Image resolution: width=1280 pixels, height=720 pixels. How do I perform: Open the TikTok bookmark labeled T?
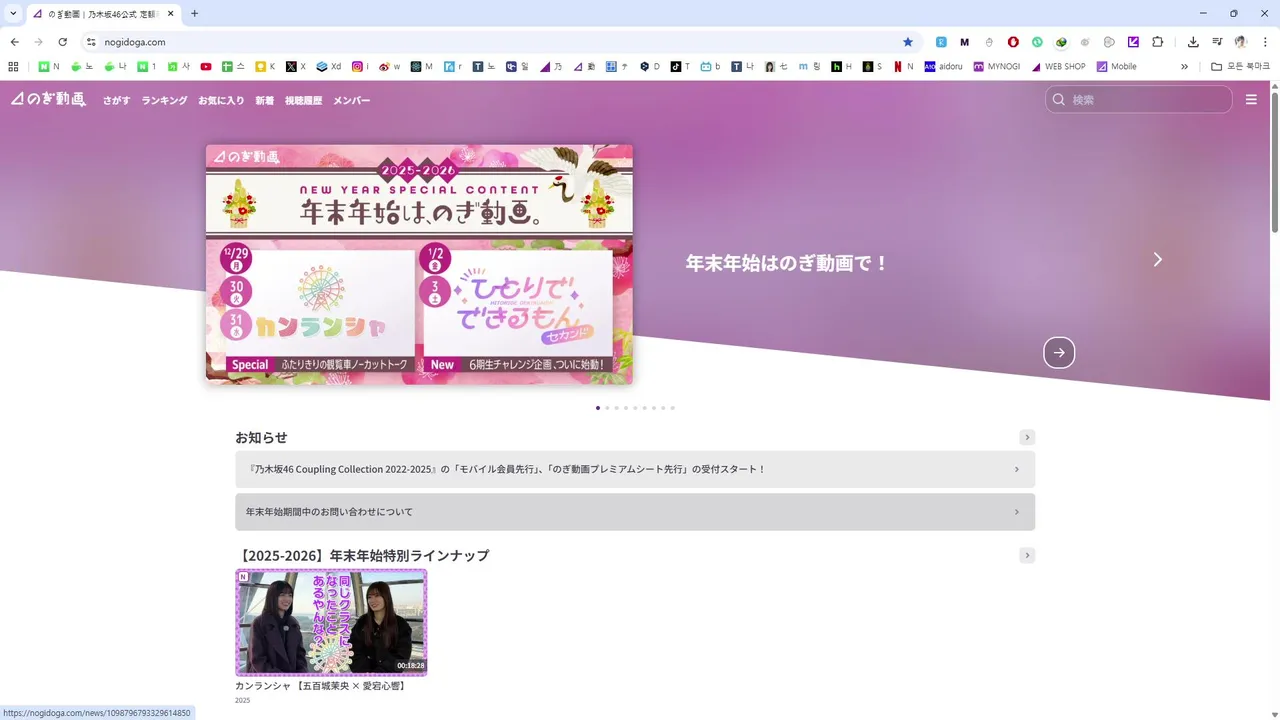680,67
